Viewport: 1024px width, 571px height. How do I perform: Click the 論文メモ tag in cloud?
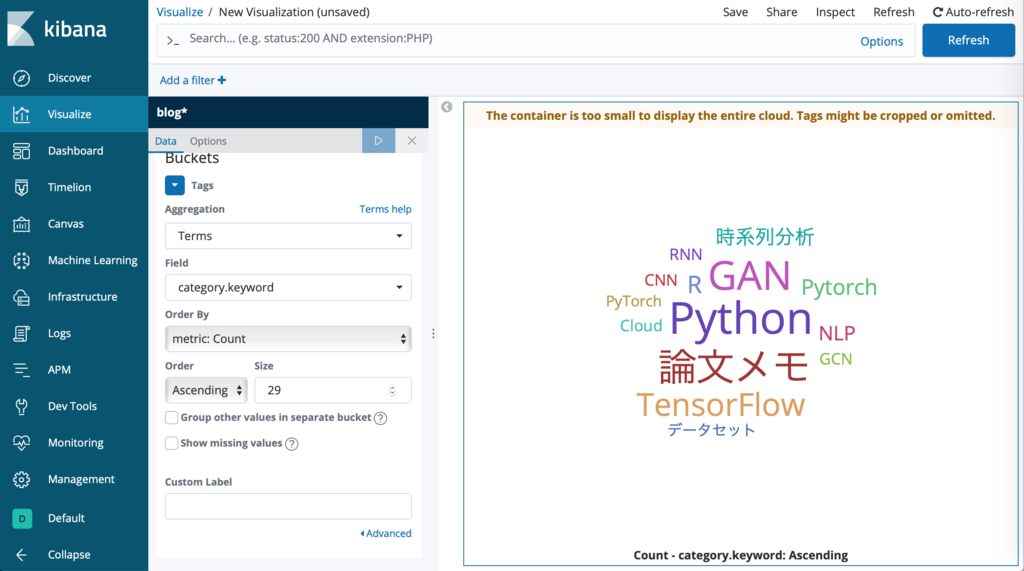(x=734, y=367)
